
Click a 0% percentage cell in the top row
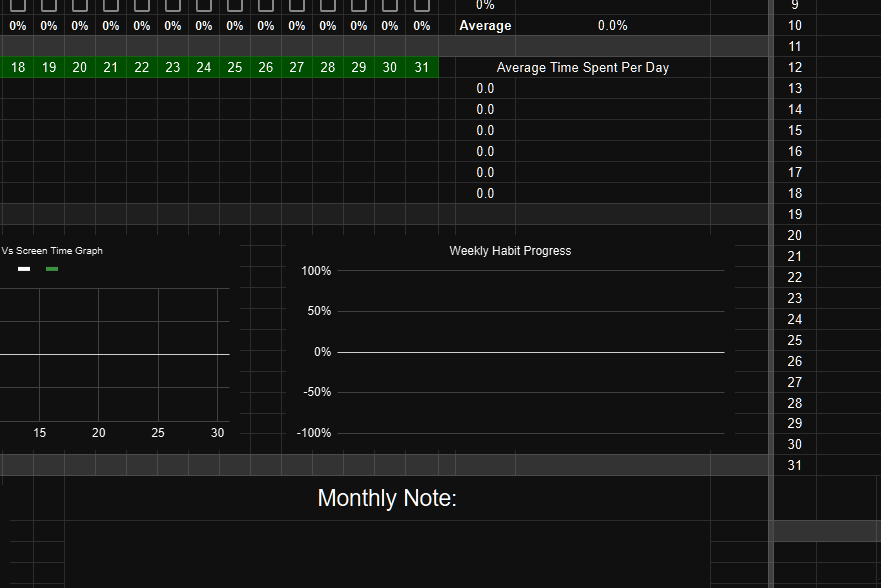pos(17,25)
